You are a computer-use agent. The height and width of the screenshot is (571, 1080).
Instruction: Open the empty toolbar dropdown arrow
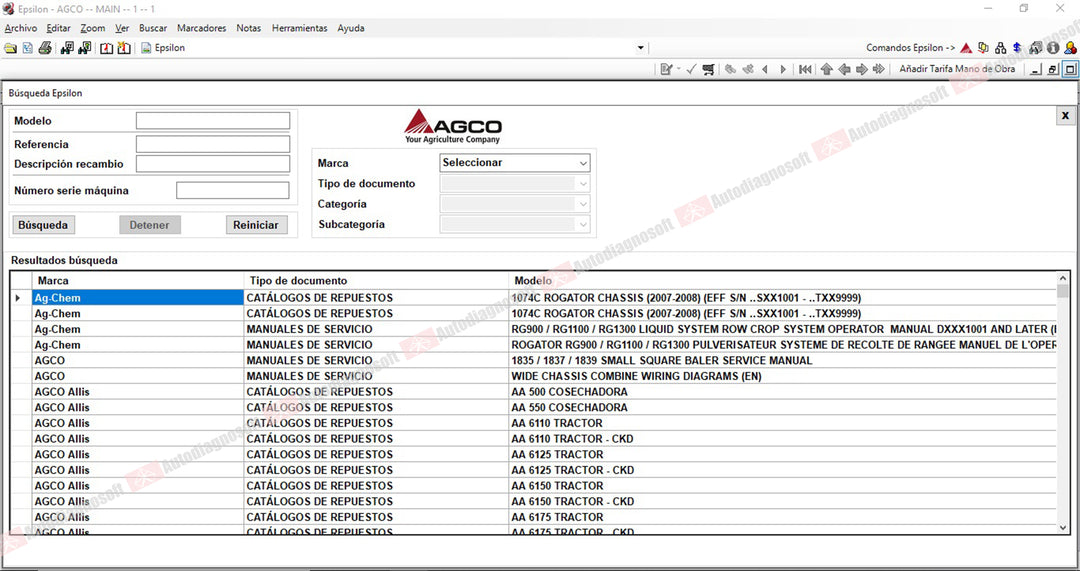tap(641, 48)
